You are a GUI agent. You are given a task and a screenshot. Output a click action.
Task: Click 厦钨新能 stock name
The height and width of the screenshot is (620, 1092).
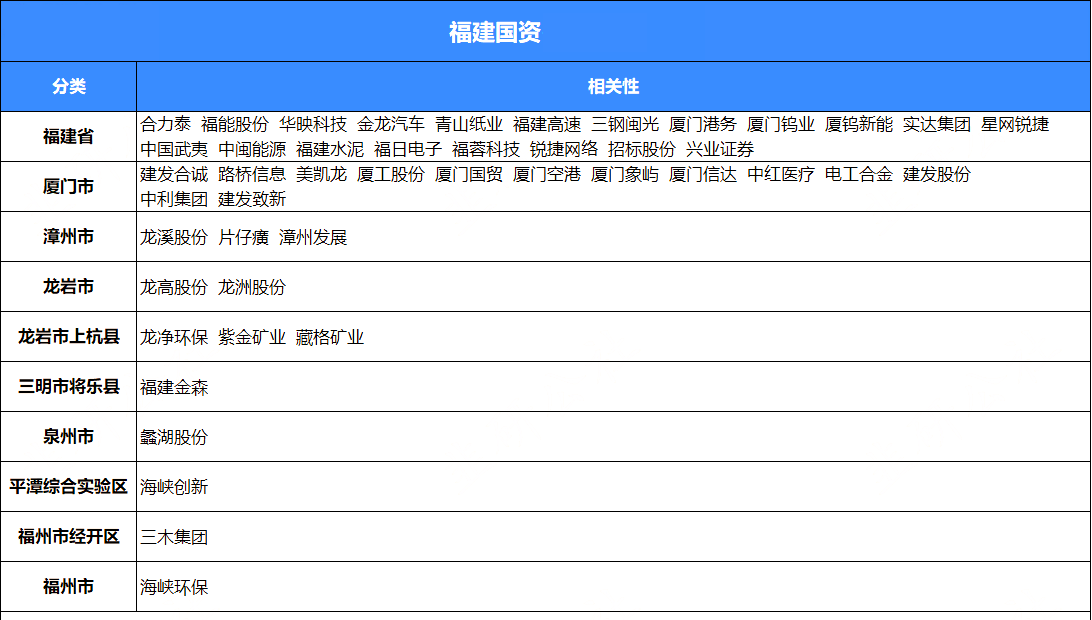(x=859, y=125)
